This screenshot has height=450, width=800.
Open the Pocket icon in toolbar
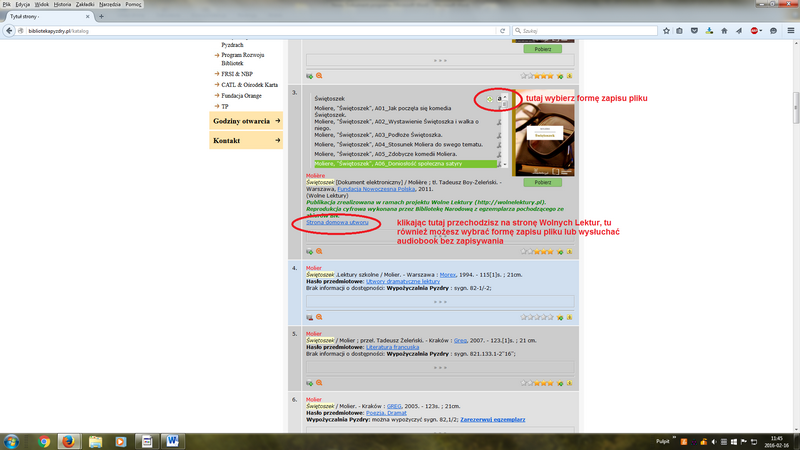(x=696, y=31)
